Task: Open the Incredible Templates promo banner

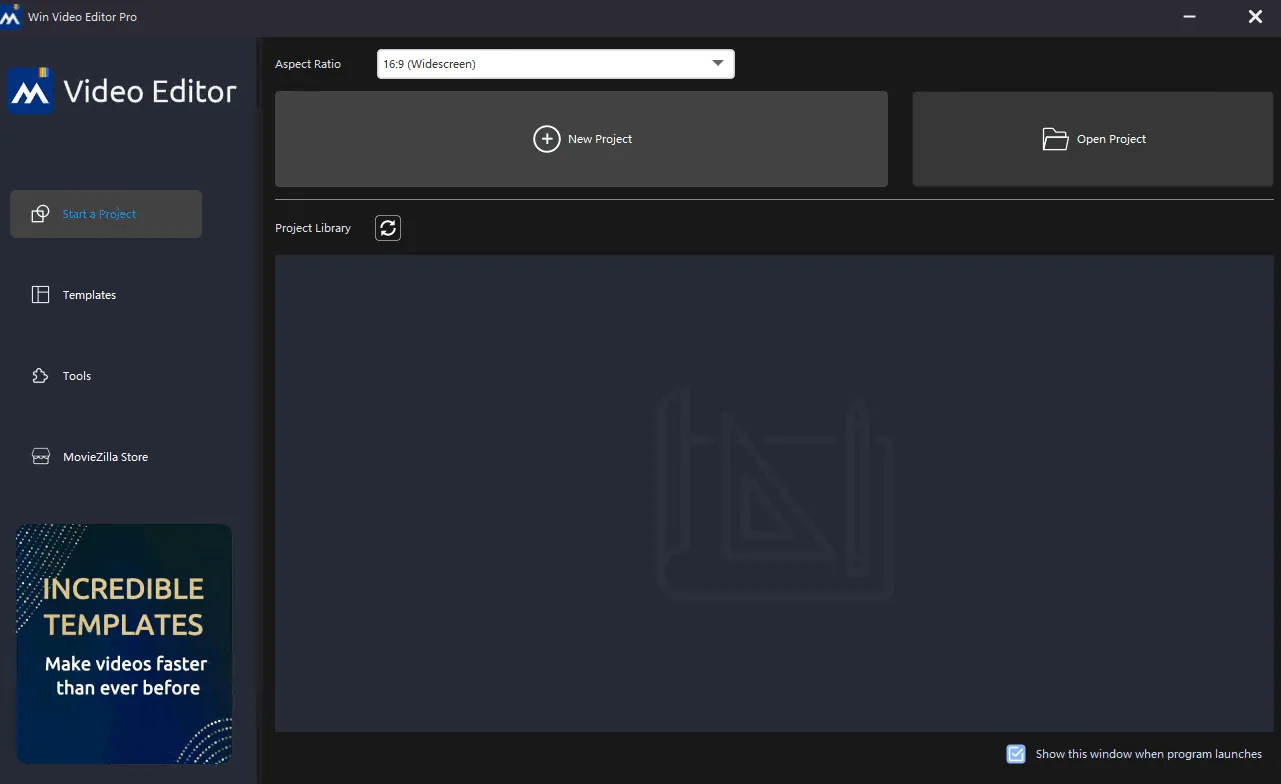Action: coord(124,644)
